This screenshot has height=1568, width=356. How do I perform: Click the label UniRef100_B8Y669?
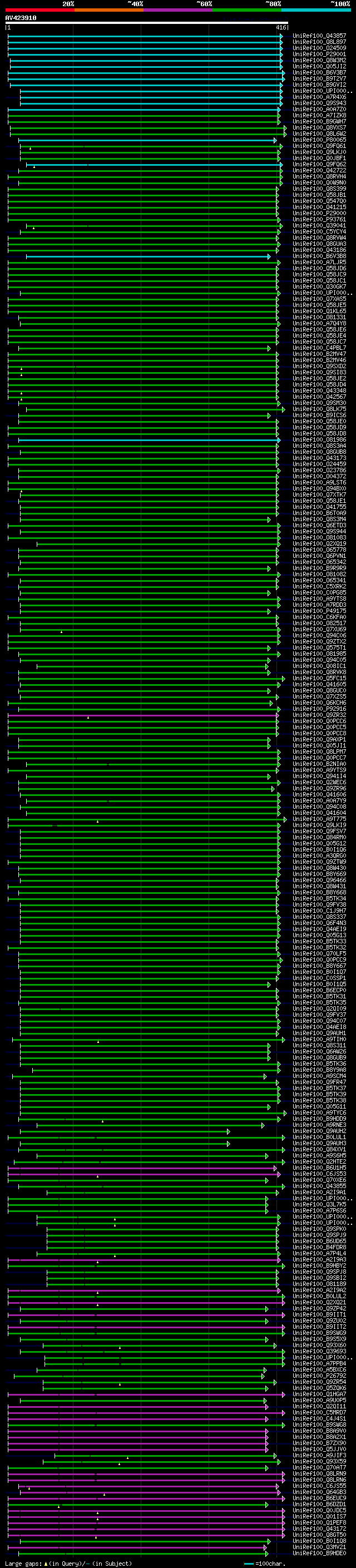click(x=319, y=875)
